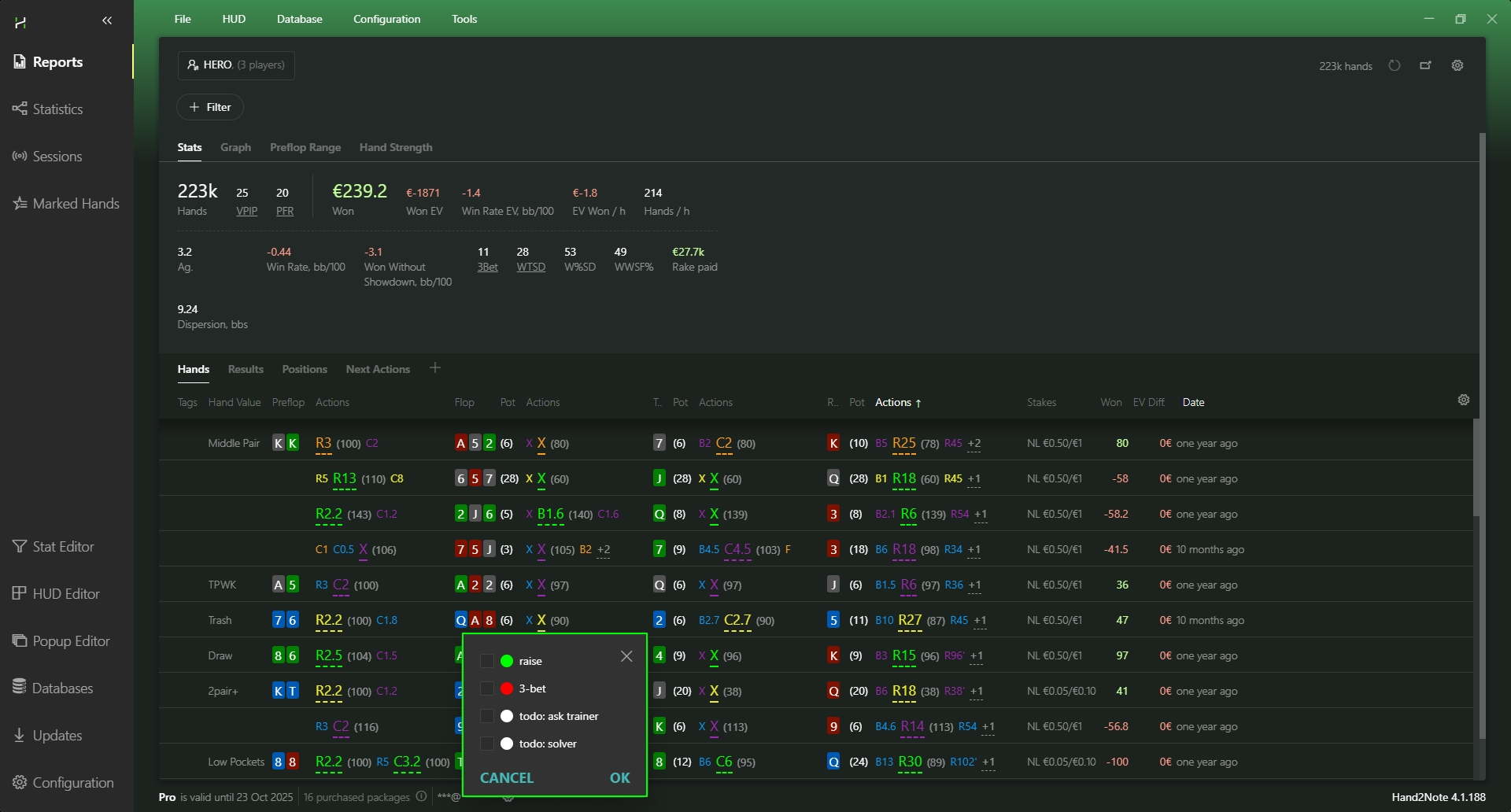
Task: Check the raise tag checkbox
Action: (487, 661)
